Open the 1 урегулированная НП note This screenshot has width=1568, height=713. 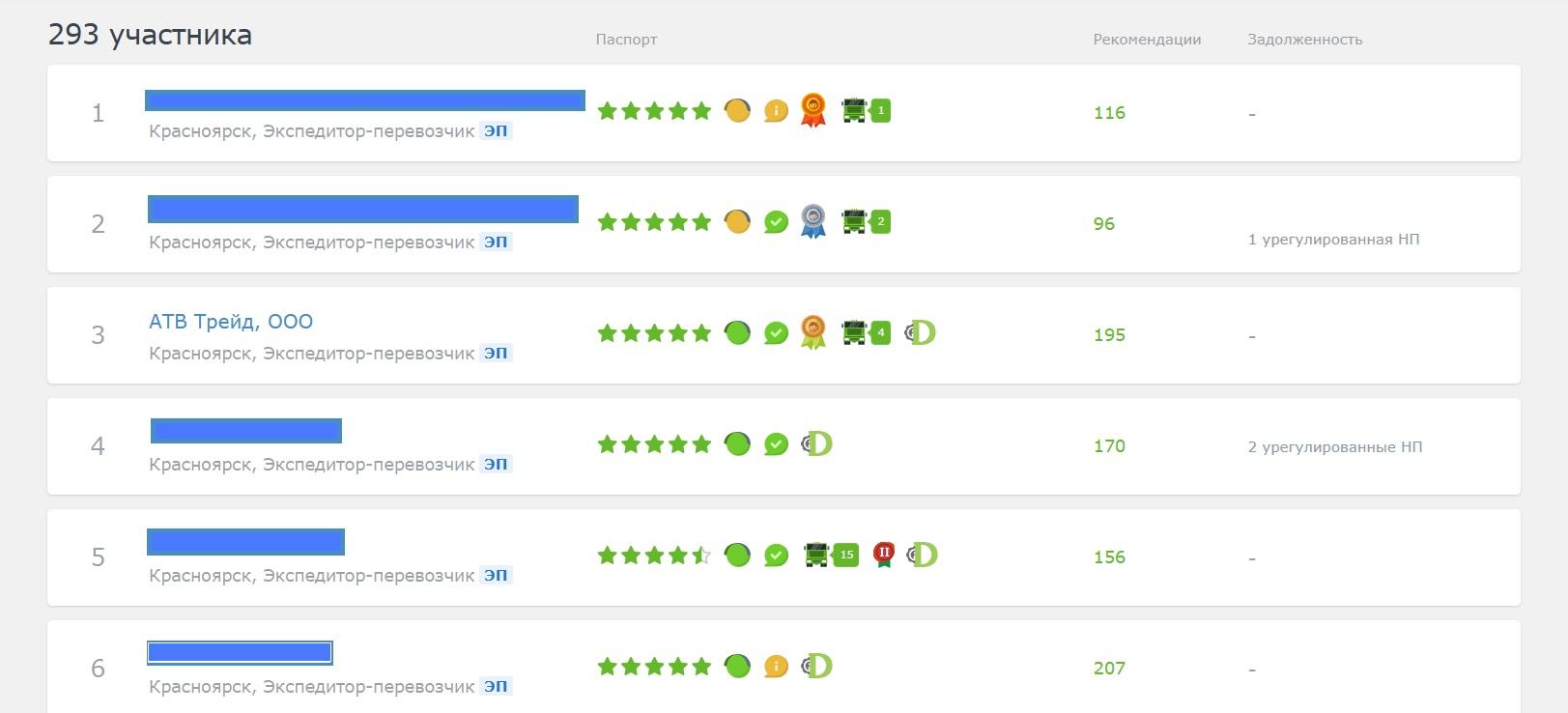[1333, 239]
